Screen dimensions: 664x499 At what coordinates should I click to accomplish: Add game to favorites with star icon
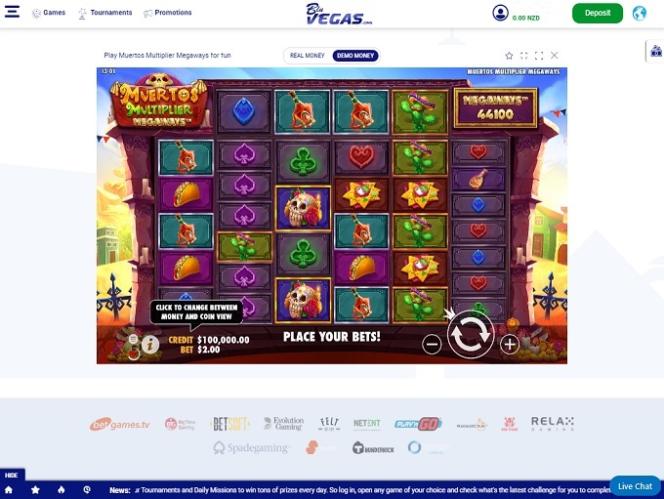click(x=509, y=55)
